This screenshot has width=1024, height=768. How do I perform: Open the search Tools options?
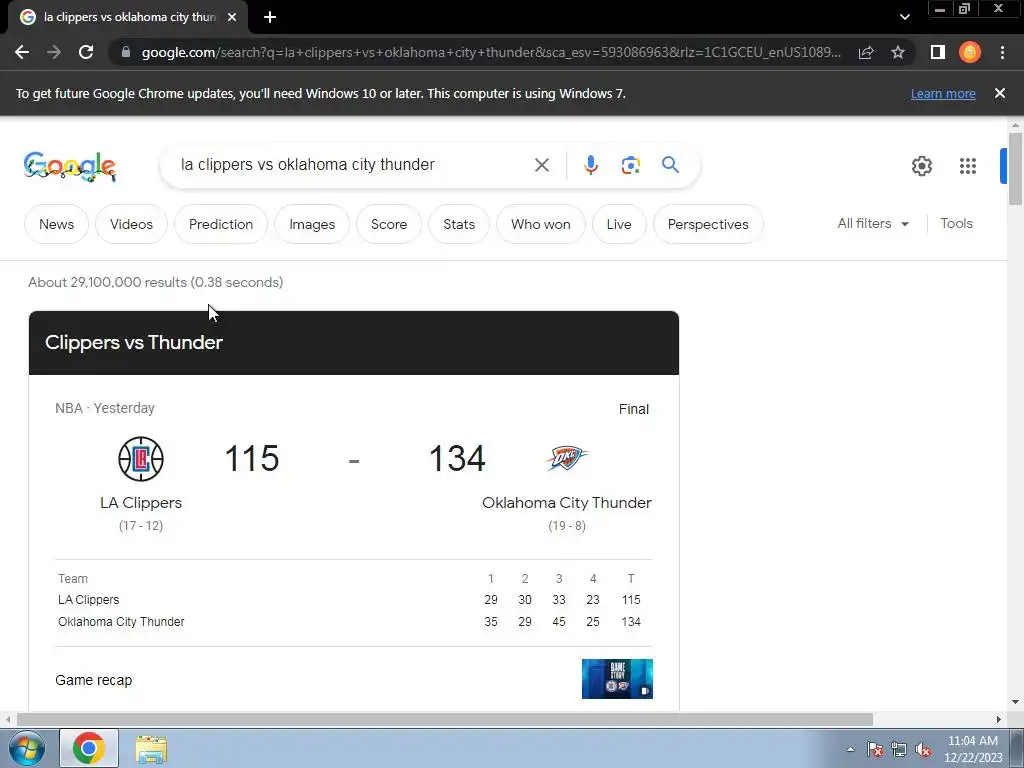(x=956, y=223)
